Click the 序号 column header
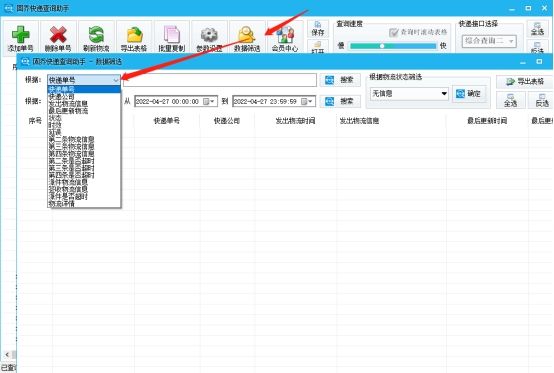This screenshot has height=373, width=554. pyautogui.click(x=35, y=121)
